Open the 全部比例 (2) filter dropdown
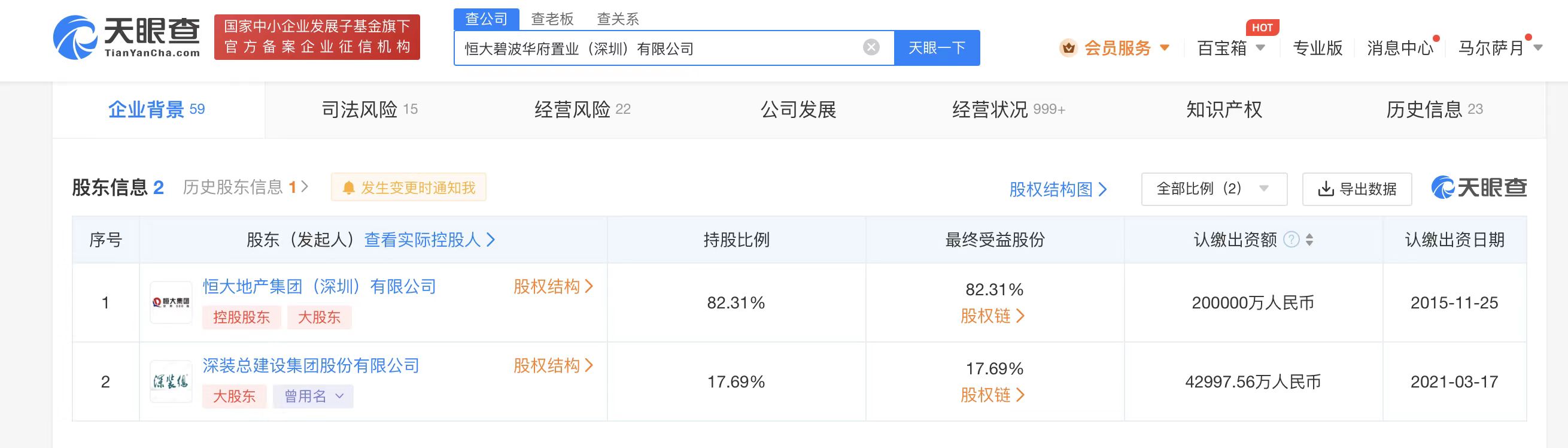 1214,189
